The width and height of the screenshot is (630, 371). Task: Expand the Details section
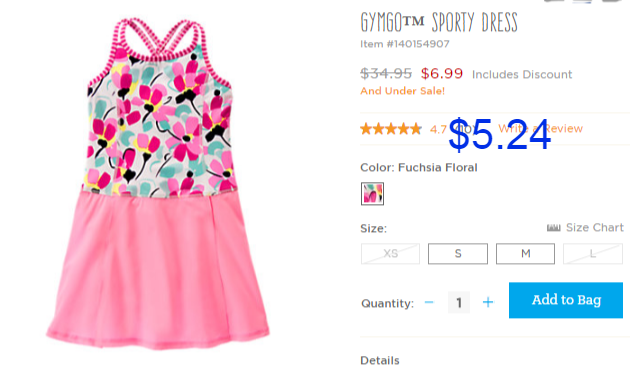380,360
